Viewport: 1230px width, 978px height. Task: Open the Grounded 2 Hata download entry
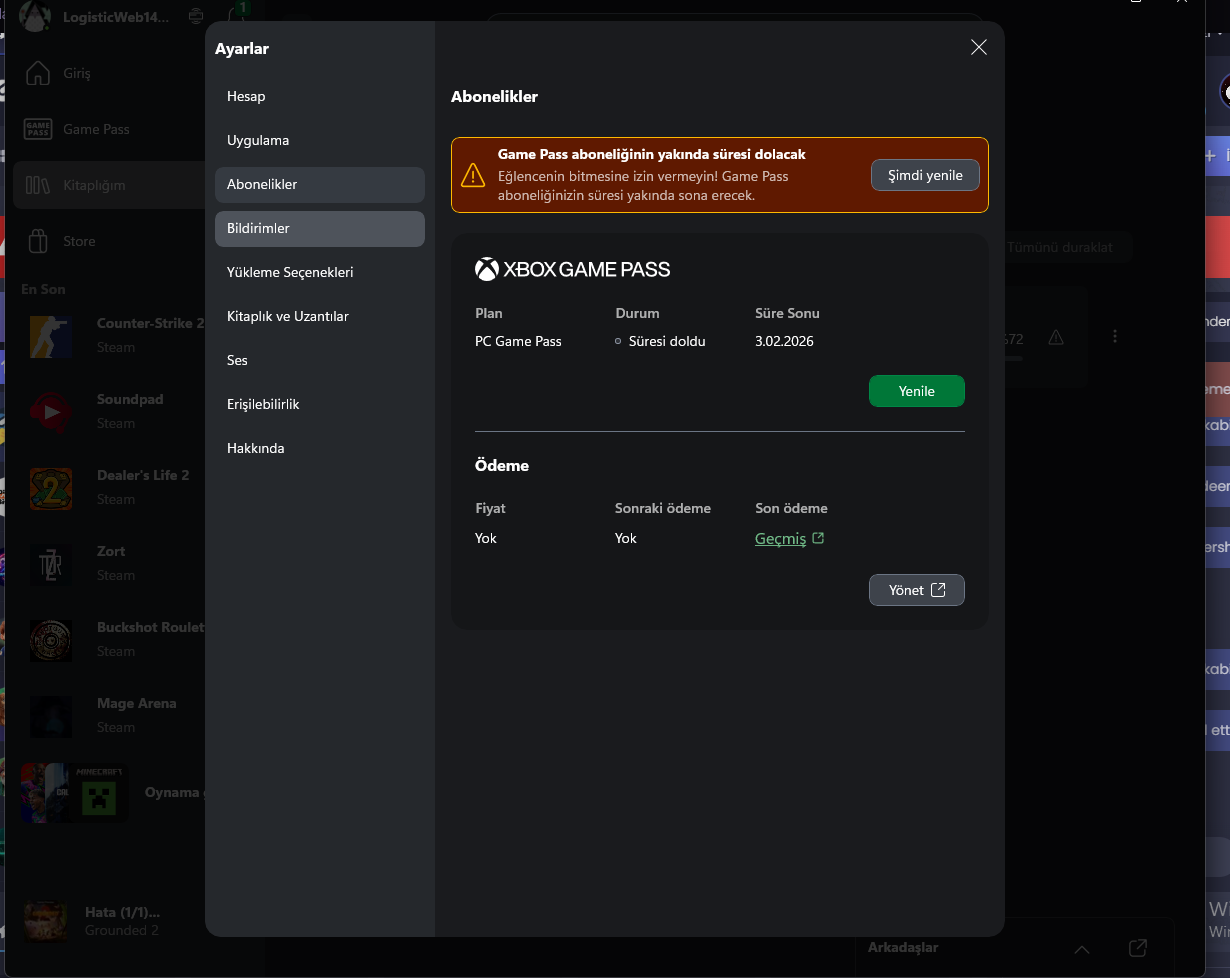click(113, 921)
